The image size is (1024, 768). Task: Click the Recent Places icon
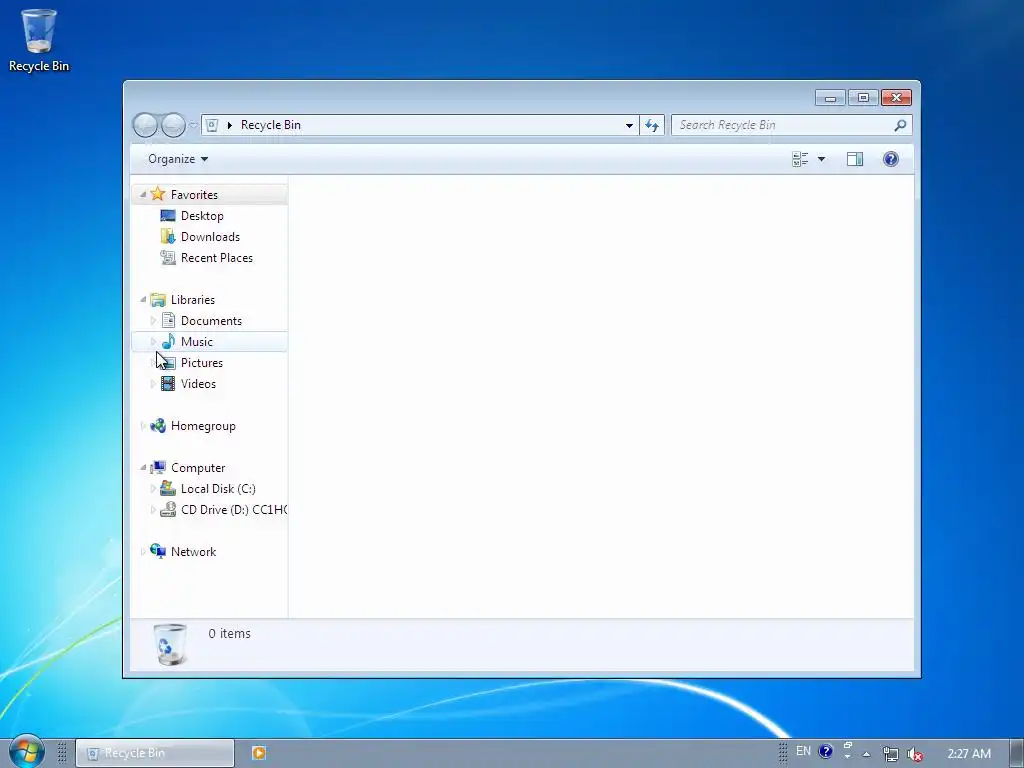[168, 257]
